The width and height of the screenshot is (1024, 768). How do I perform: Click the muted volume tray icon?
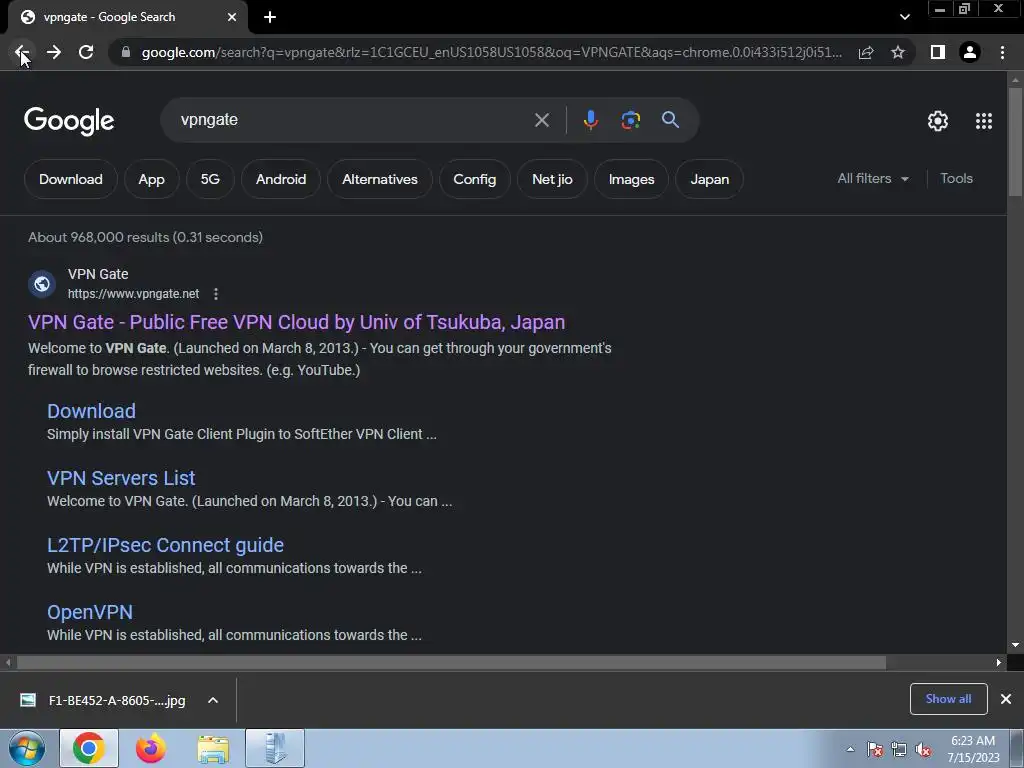tap(923, 750)
